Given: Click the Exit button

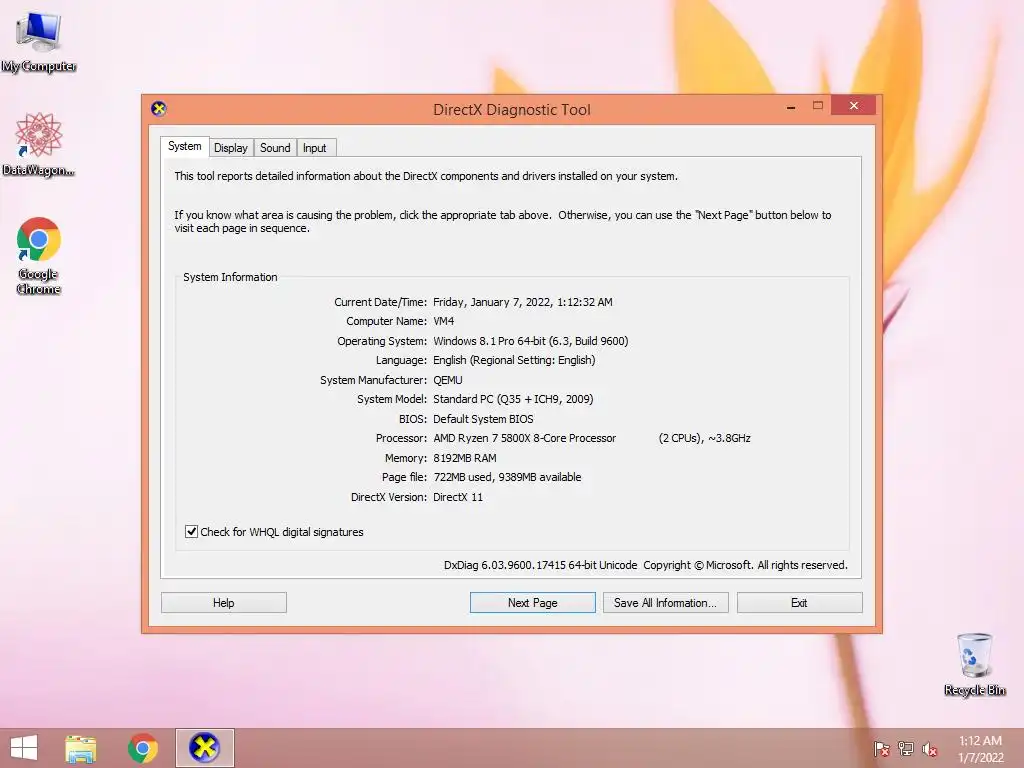Looking at the screenshot, I should click(x=799, y=603).
